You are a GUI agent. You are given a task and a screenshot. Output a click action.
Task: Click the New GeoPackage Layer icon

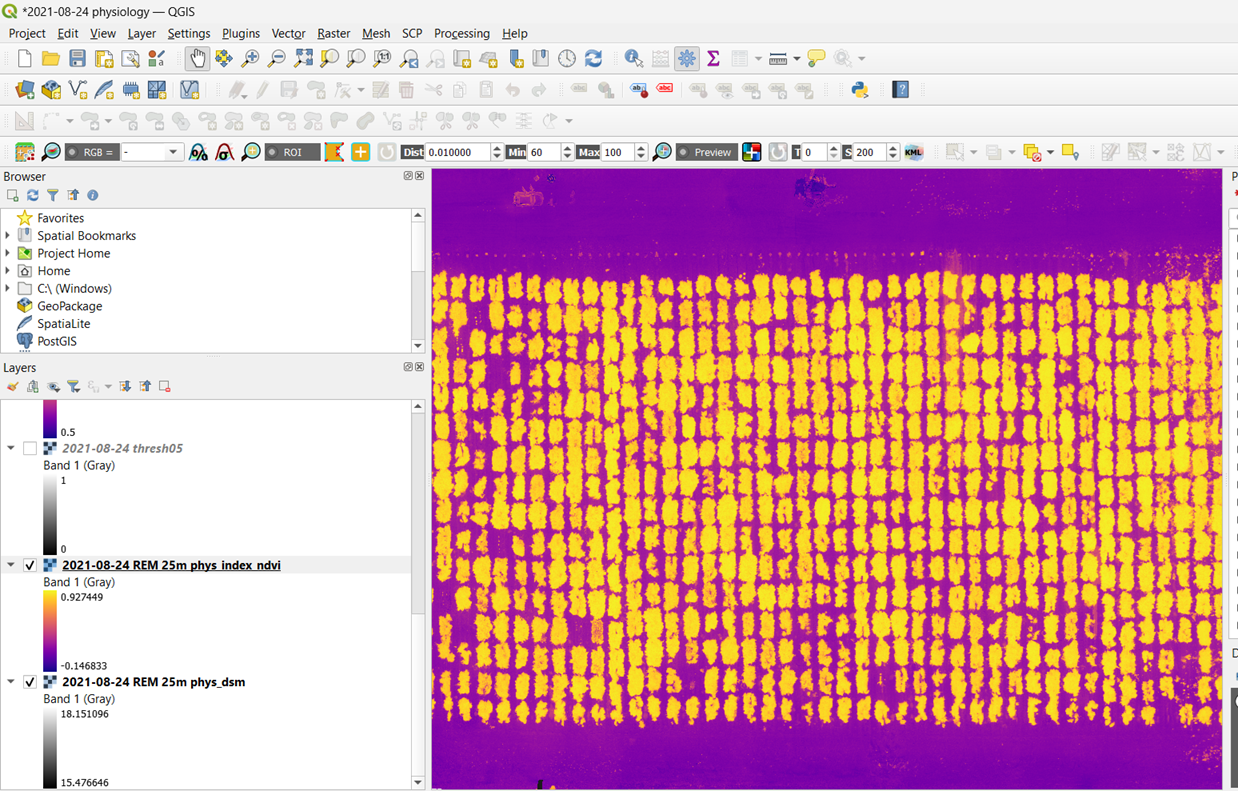click(51, 90)
